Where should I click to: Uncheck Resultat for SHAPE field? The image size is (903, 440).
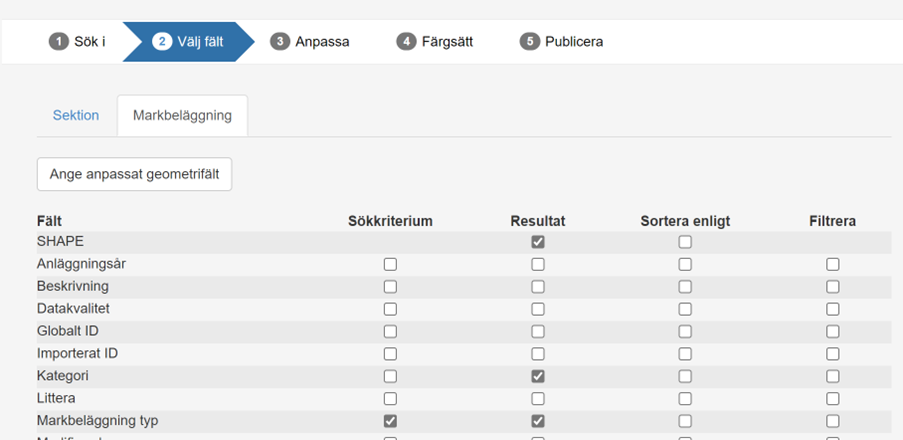[538, 242]
